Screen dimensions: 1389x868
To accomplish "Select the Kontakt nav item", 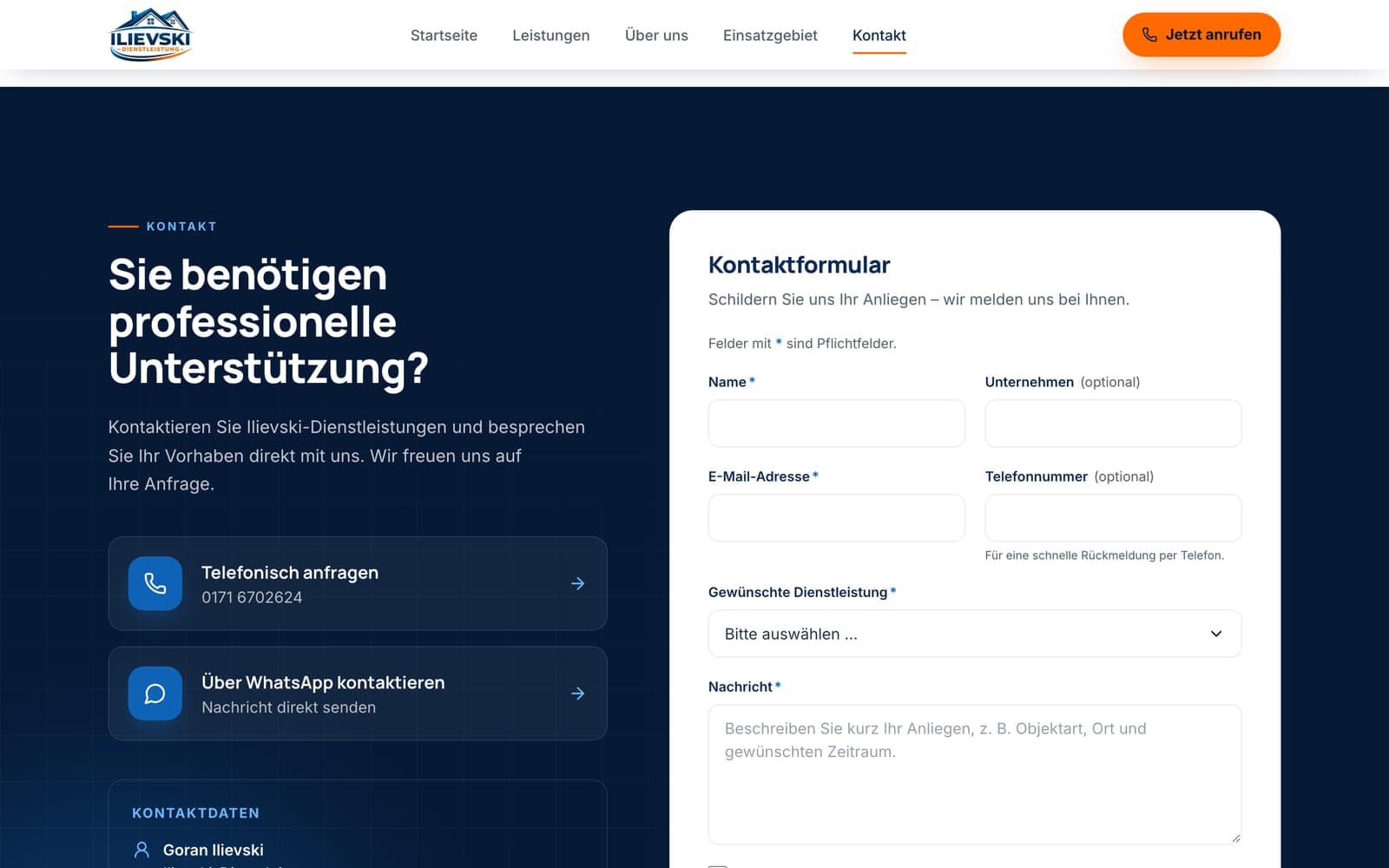I will 879,36.
